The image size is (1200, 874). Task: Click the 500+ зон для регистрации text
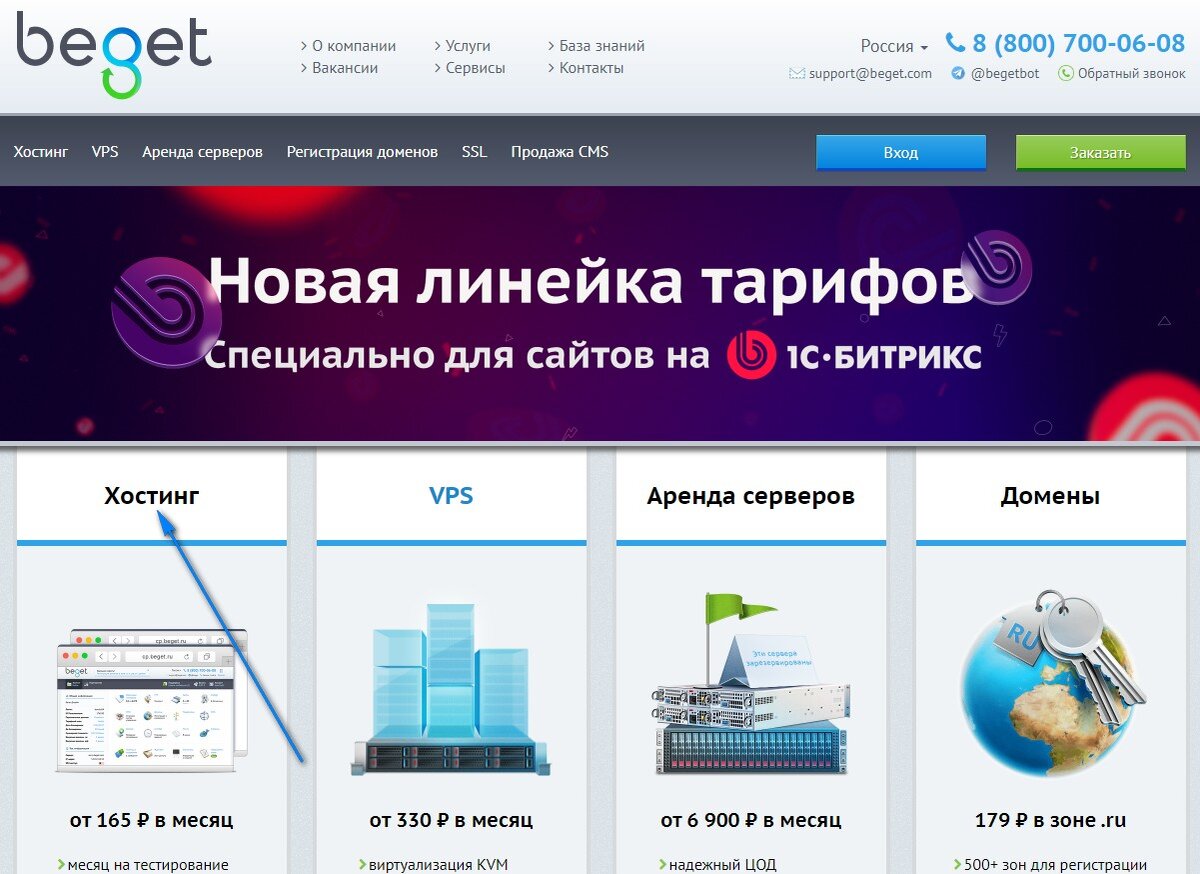tap(1055, 864)
